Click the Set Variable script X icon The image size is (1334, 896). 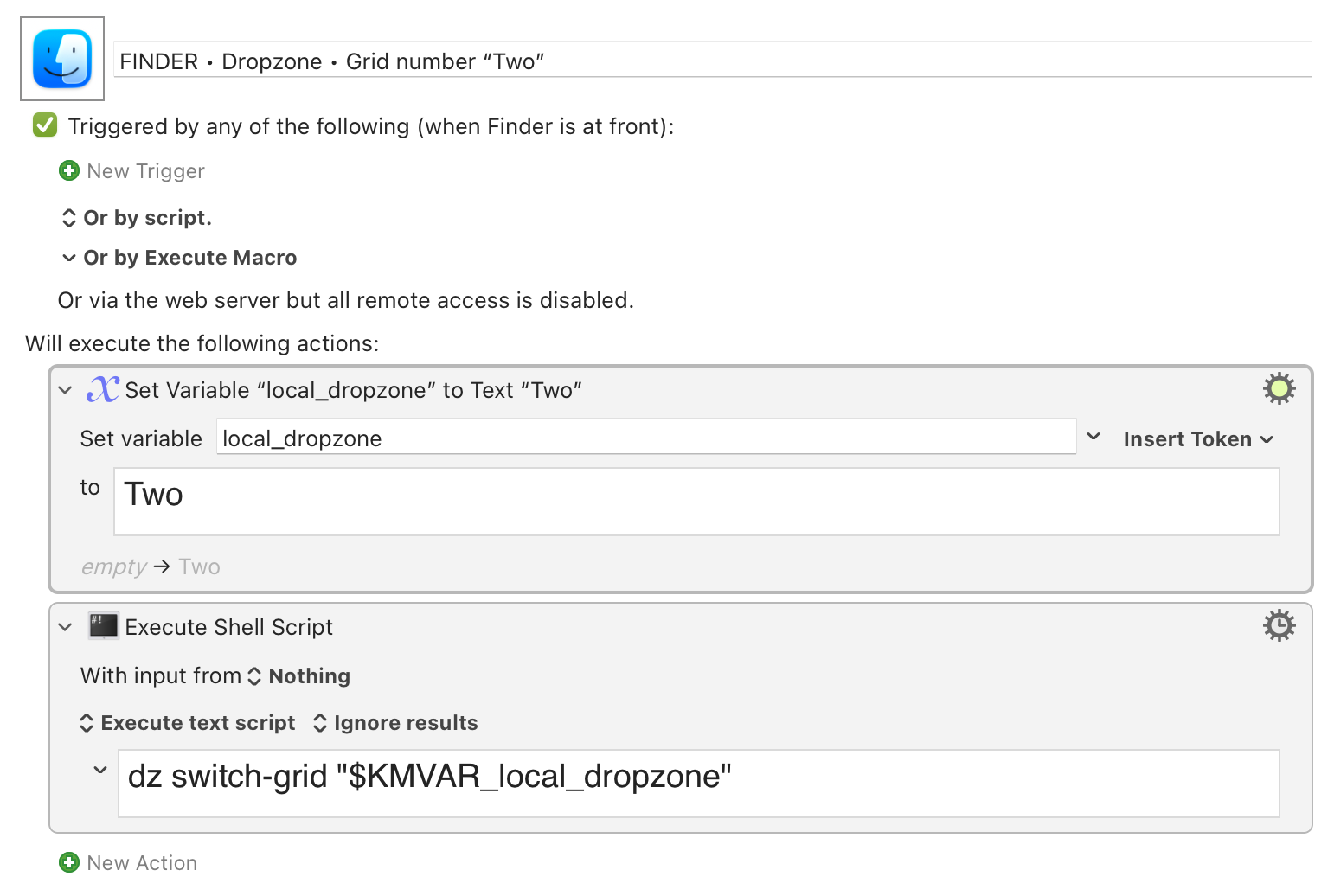(x=103, y=389)
